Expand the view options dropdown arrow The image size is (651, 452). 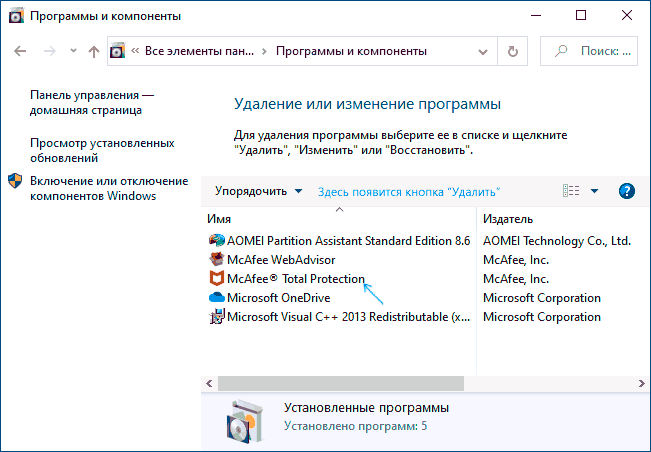pos(594,191)
